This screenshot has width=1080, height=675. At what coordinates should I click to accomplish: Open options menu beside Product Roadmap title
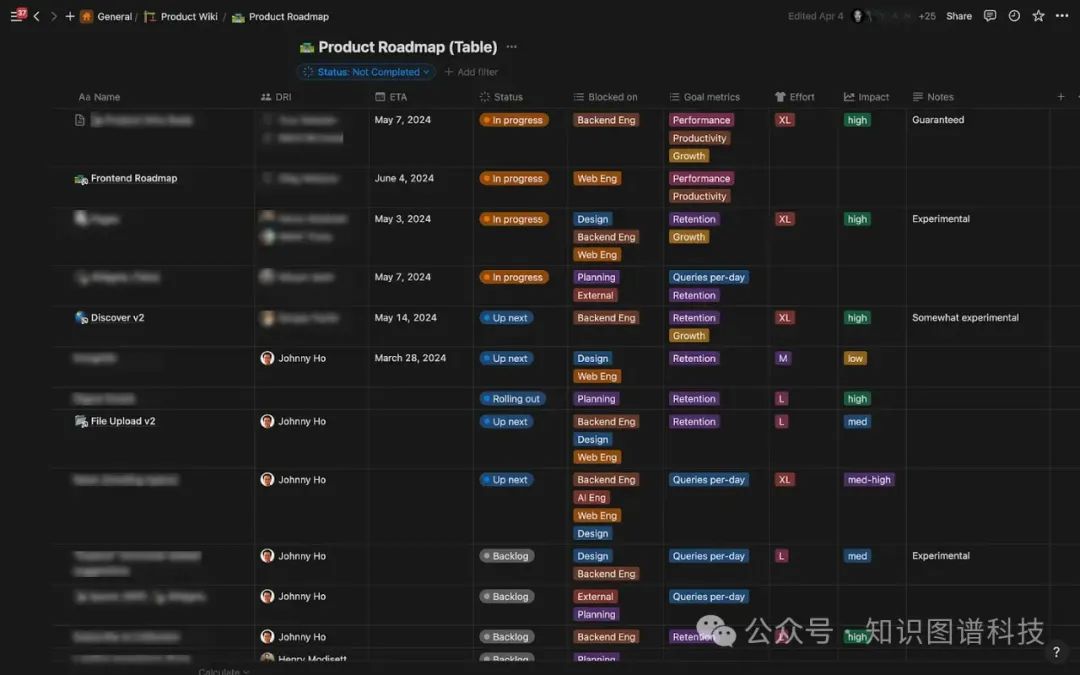point(512,47)
